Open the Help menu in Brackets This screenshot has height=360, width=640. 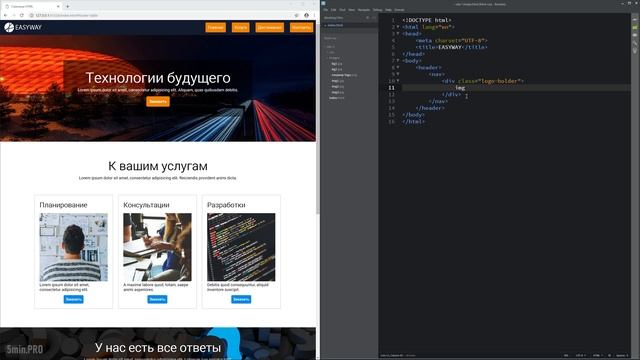pyautogui.click(x=388, y=10)
